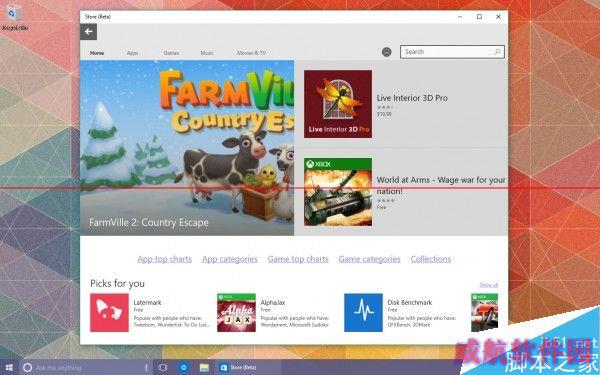Open the Windows Start button

click(x=9, y=368)
